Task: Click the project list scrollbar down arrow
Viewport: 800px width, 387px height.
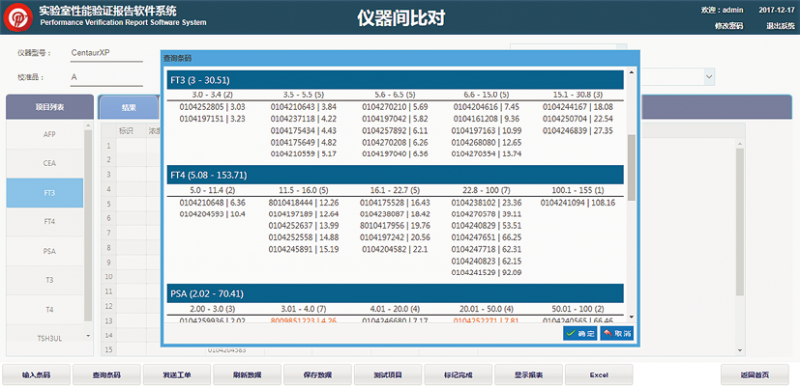Action: pos(88,336)
